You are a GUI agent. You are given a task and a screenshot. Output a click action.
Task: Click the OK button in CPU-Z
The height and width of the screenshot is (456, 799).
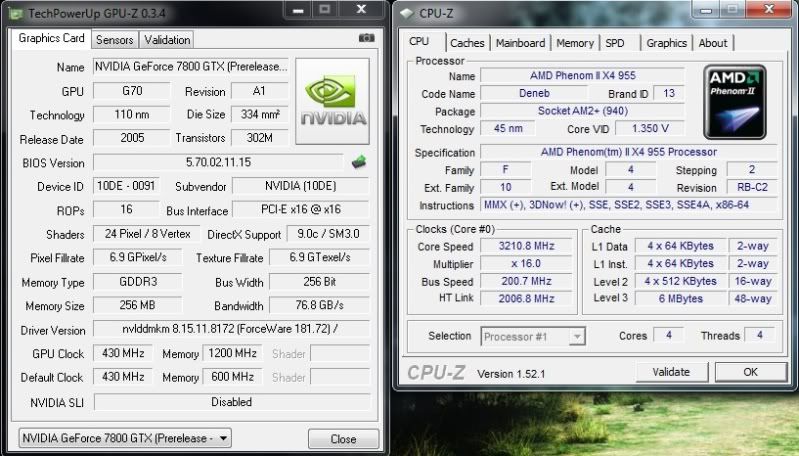751,372
